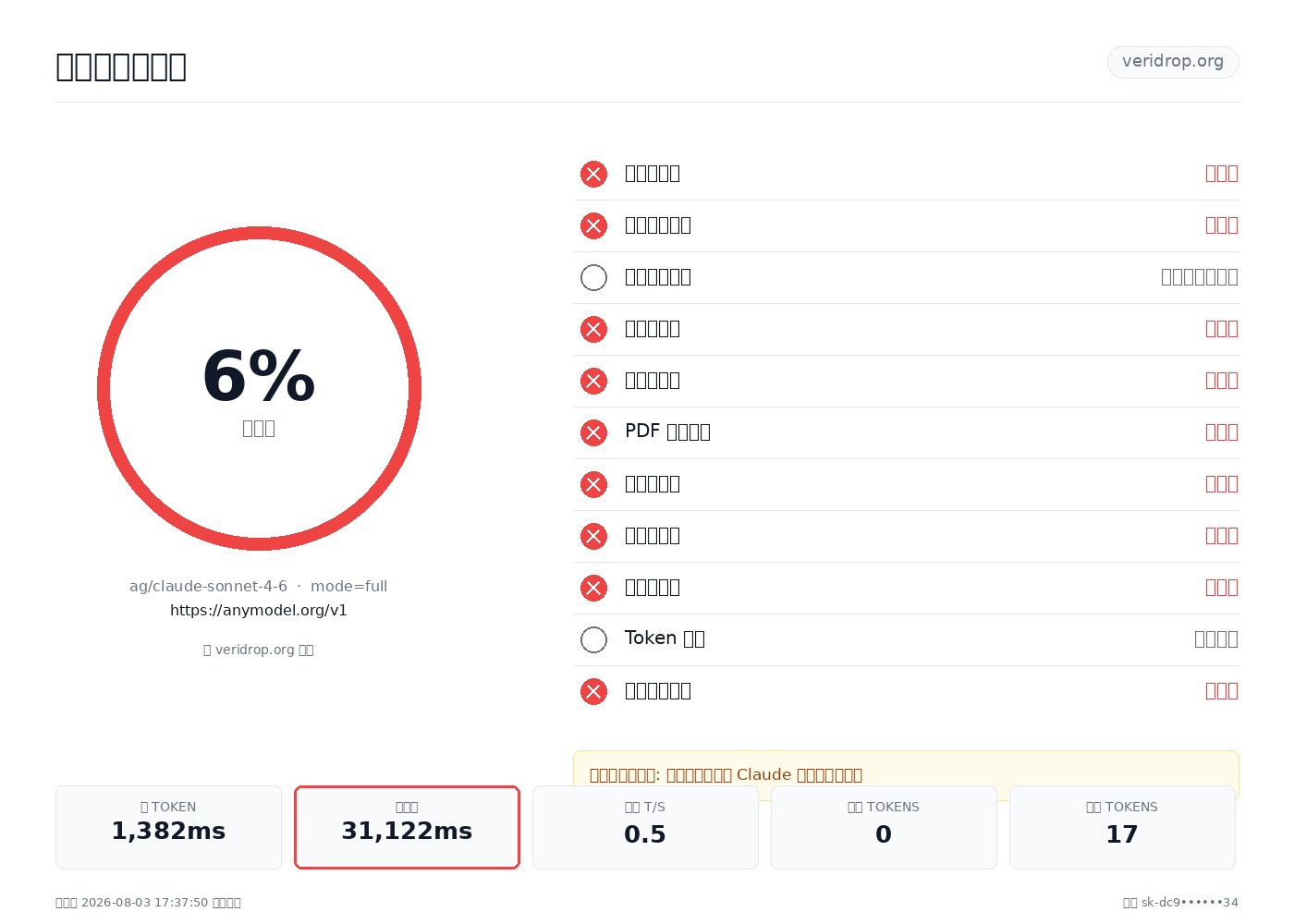
Task: Select the TOKENS card showing 0
Action: (x=884, y=827)
